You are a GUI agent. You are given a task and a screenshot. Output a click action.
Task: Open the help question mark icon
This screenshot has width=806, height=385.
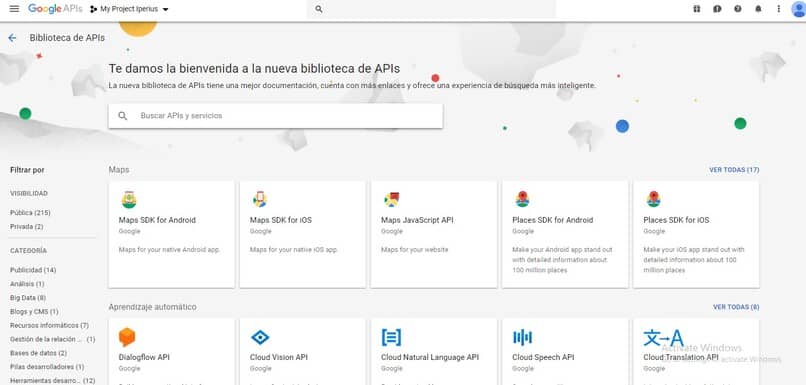pyautogui.click(x=738, y=9)
